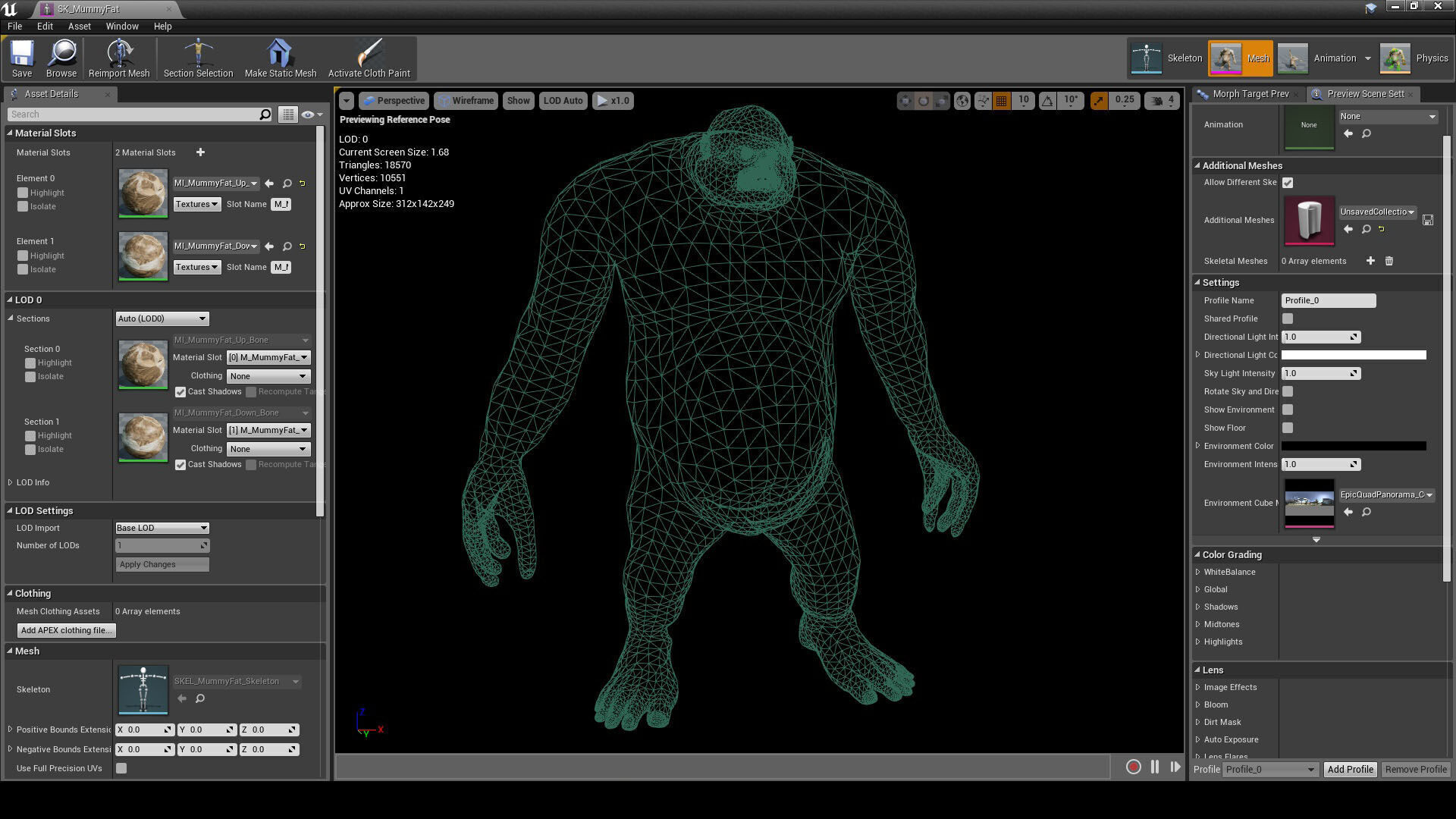Image resolution: width=1456 pixels, height=819 pixels.
Task: Add a new material slot
Action: [x=200, y=152]
